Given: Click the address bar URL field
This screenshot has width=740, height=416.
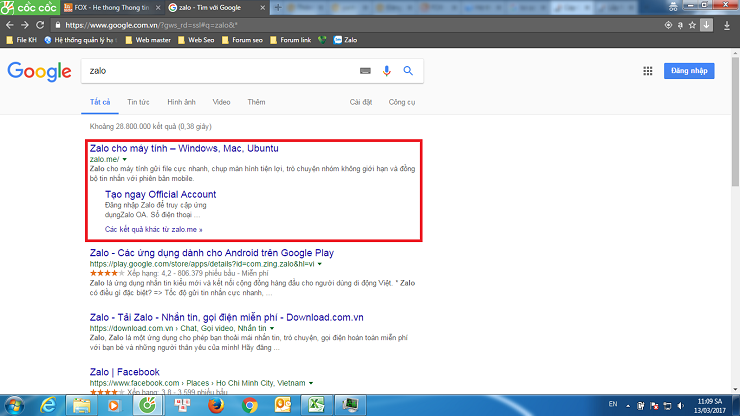Looking at the screenshot, I should click(354, 25).
